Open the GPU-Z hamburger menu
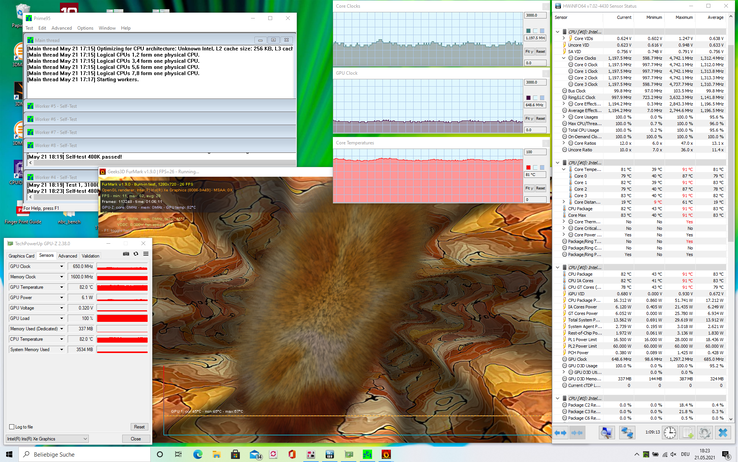The width and height of the screenshot is (738, 462). point(145,254)
